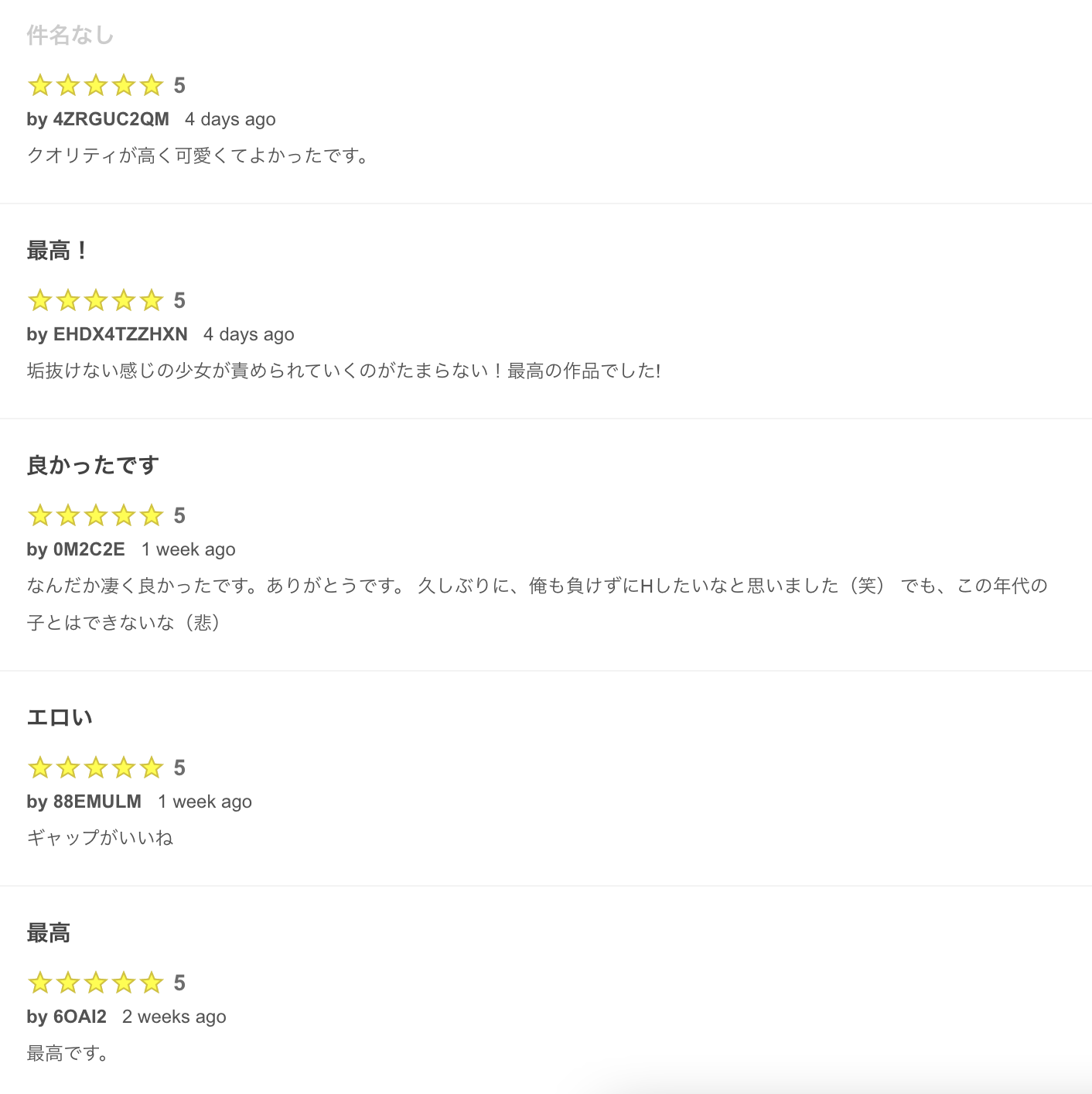1092x1094 pixels.
Task: Click fourth star in 6OAI2's review rating
Action: pyautogui.click(x=124, y=983)
